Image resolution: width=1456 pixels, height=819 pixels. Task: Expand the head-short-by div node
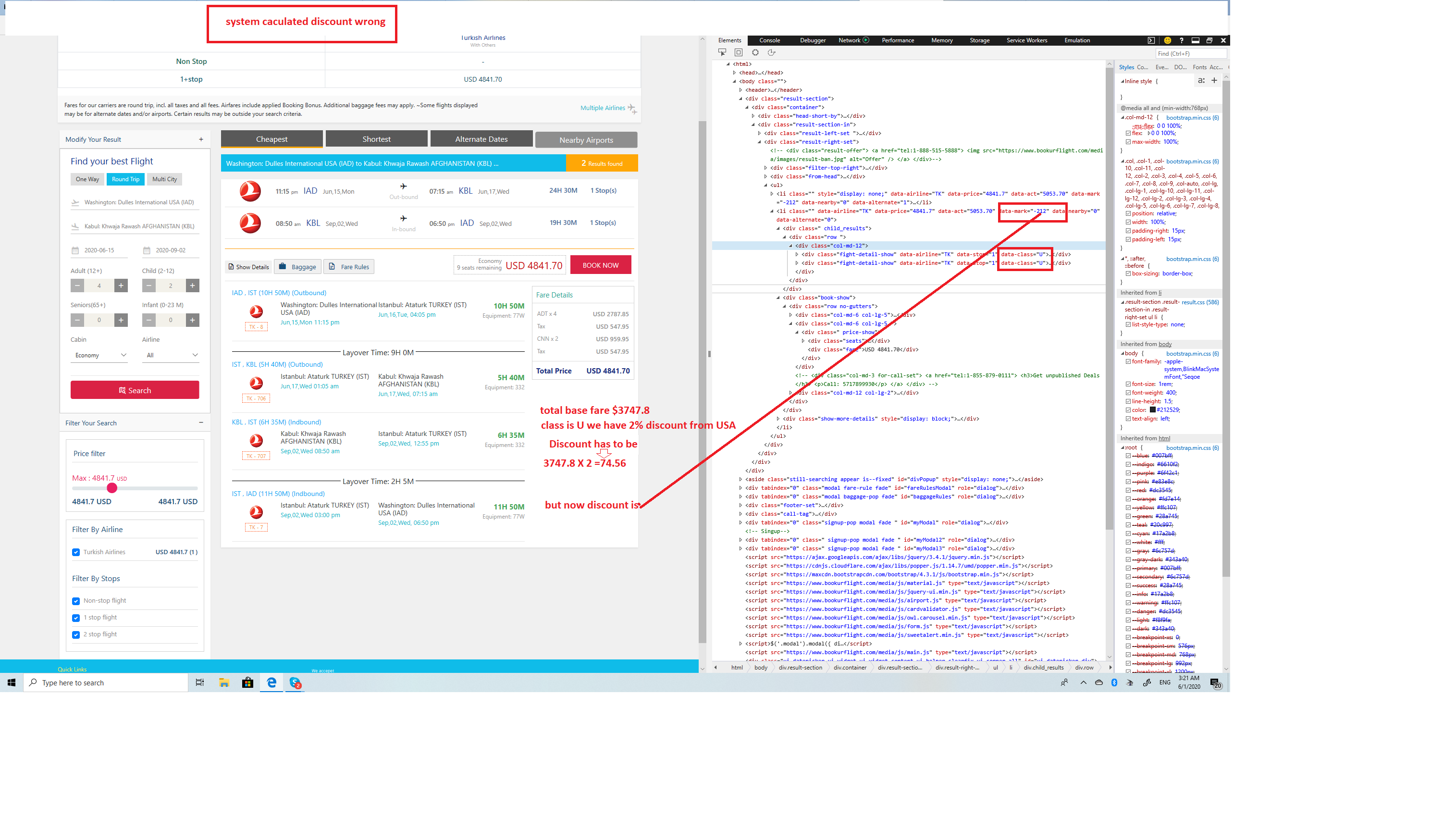pos(753,116)
